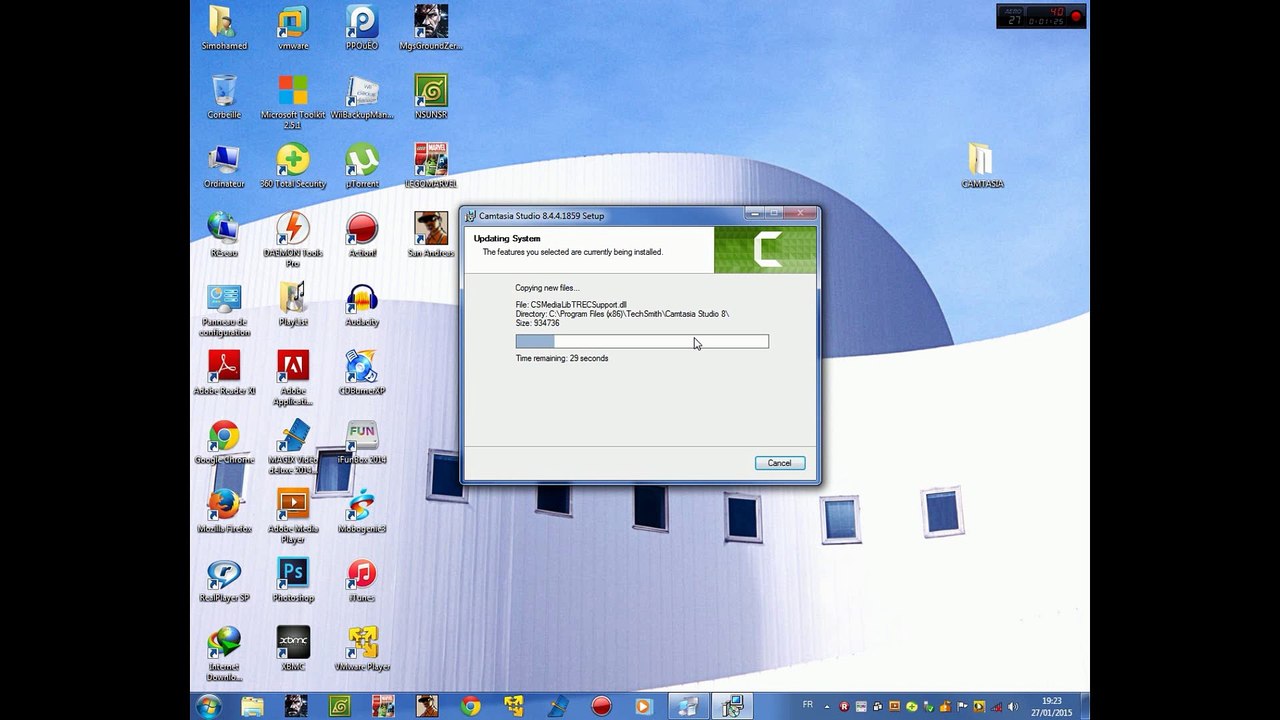Select the MAGIX Video deluxe 2014 shortcut
The image size is (1280, 720).
point(293,446)
